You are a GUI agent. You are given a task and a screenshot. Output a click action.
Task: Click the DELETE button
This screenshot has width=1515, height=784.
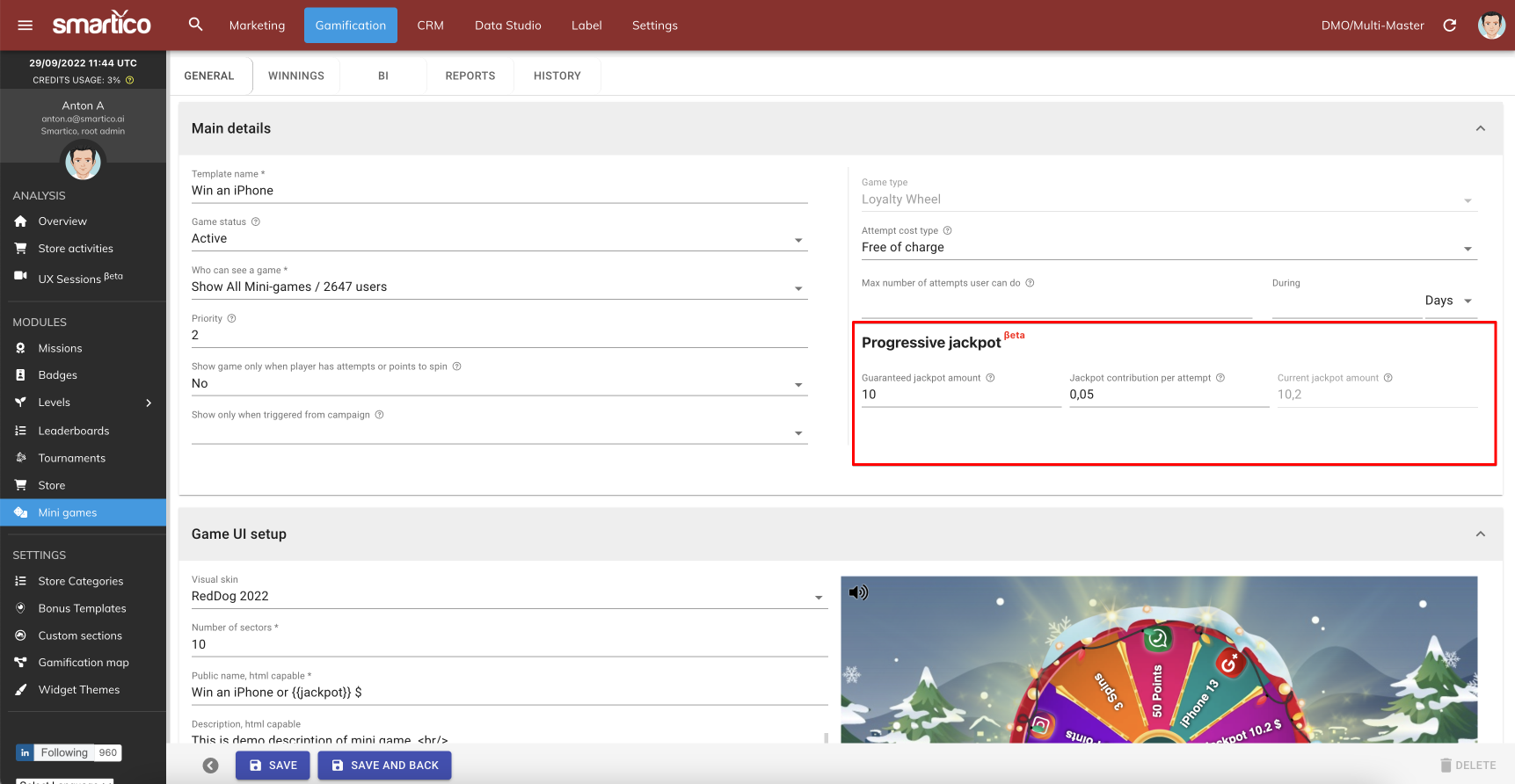click(1468, 766)
